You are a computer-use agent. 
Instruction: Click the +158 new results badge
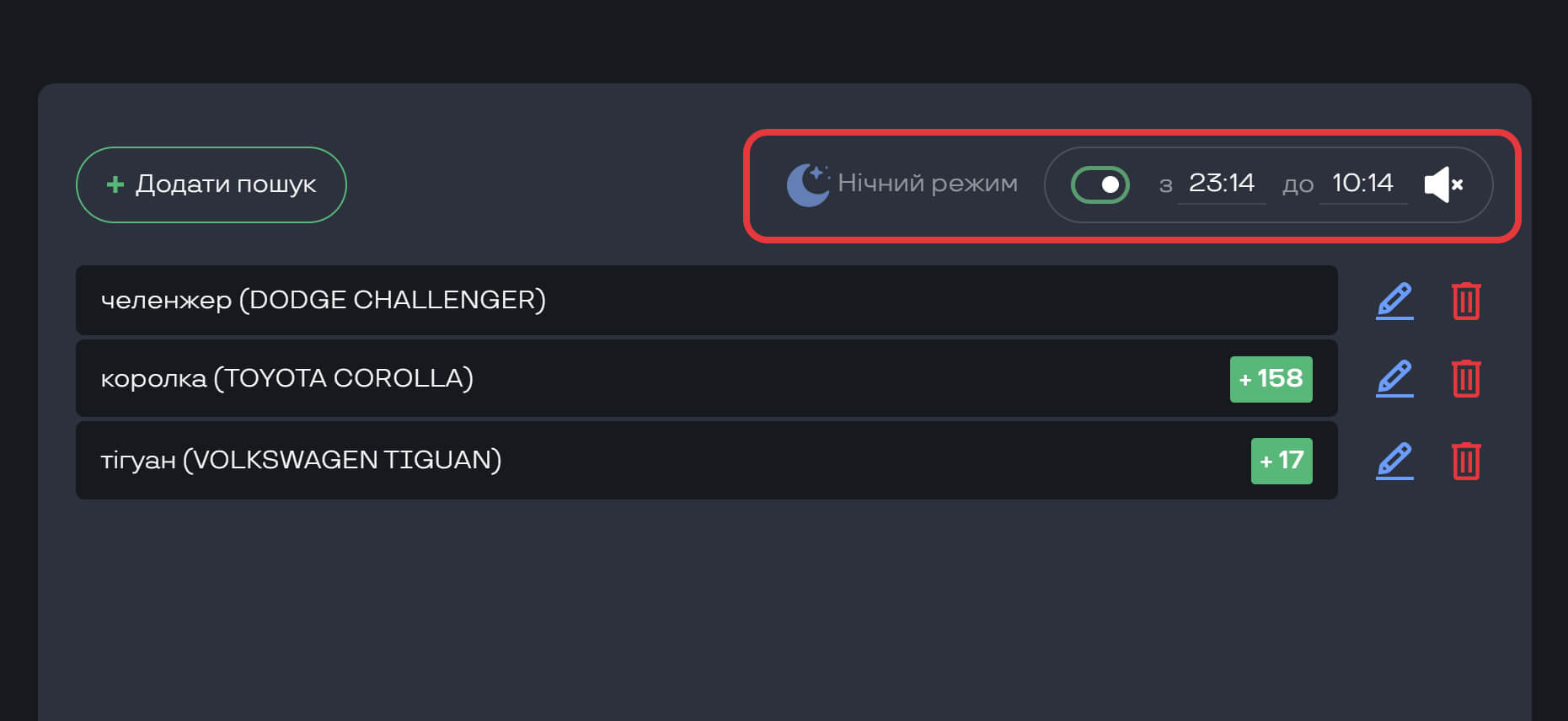point(1271,379)
